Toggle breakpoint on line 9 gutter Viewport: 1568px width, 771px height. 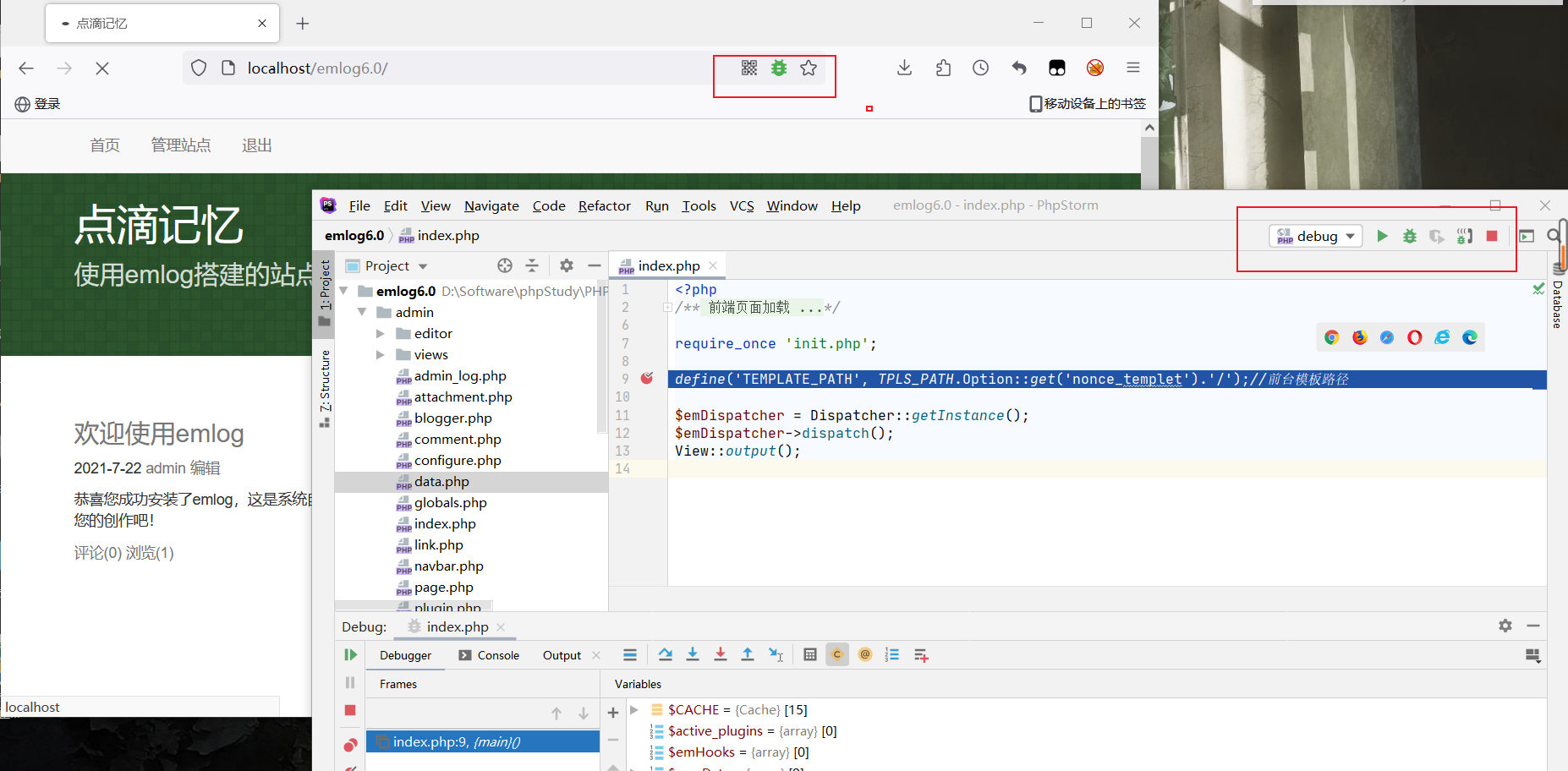[x=647, y=378]
